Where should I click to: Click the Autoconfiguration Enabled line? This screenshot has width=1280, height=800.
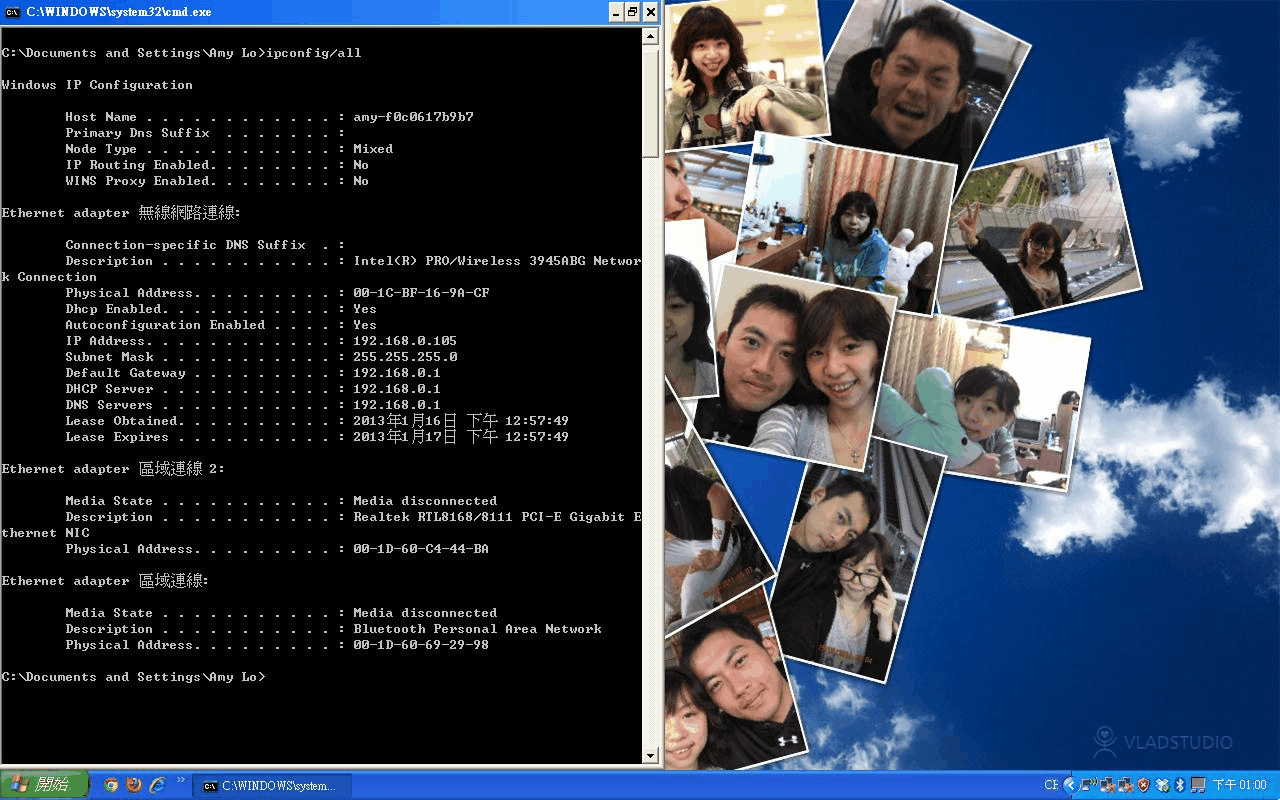[x=221, y=325]
